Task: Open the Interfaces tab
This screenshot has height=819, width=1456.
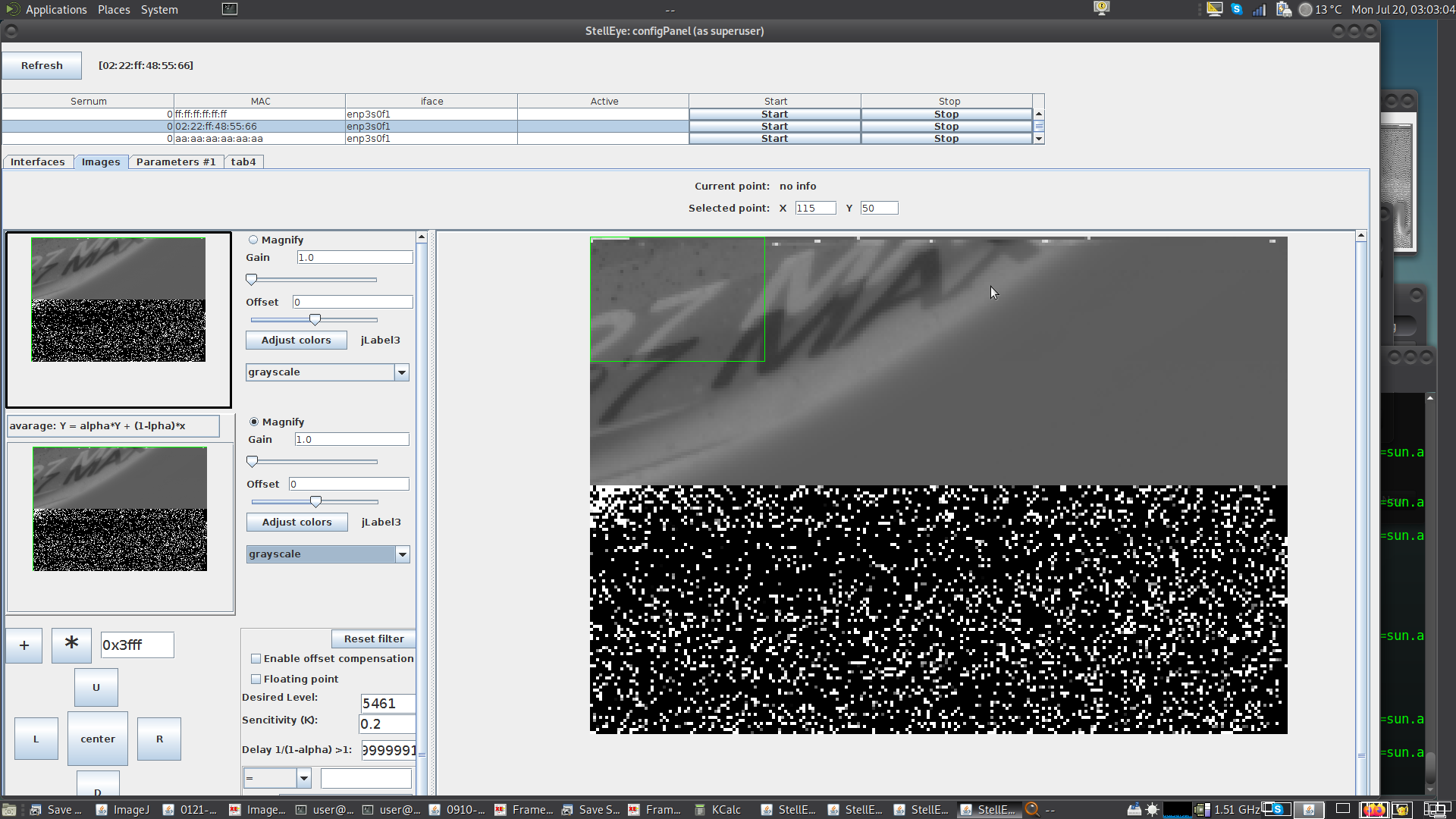Action: coord(38,162)
